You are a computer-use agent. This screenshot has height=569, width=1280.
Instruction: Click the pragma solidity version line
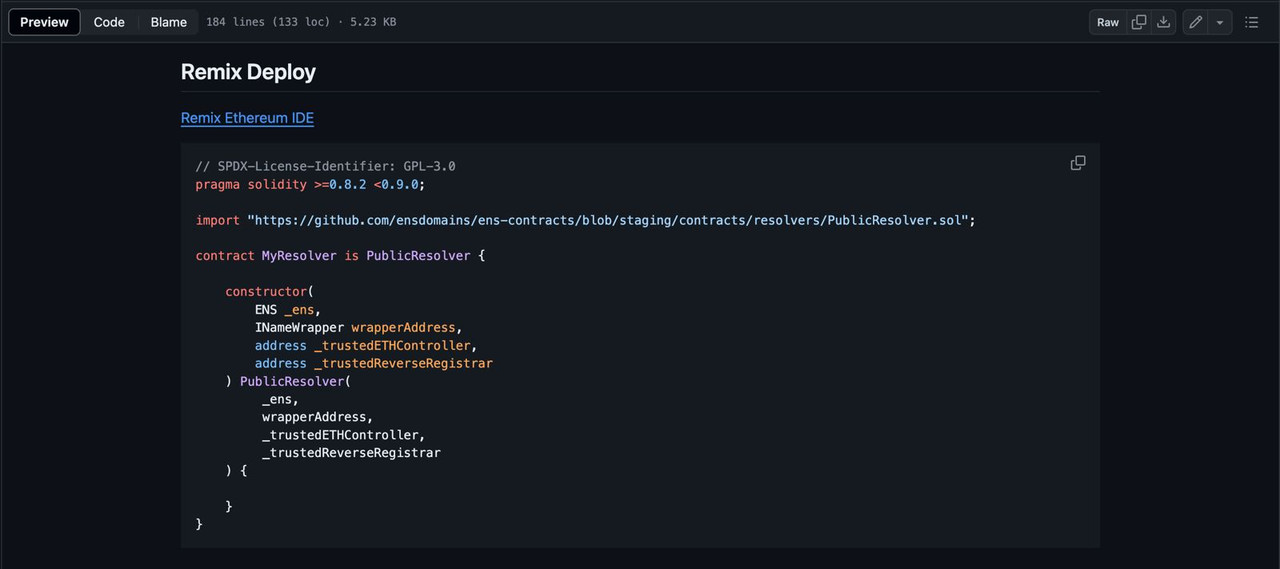pyautogui.click(x=310, y=184)
